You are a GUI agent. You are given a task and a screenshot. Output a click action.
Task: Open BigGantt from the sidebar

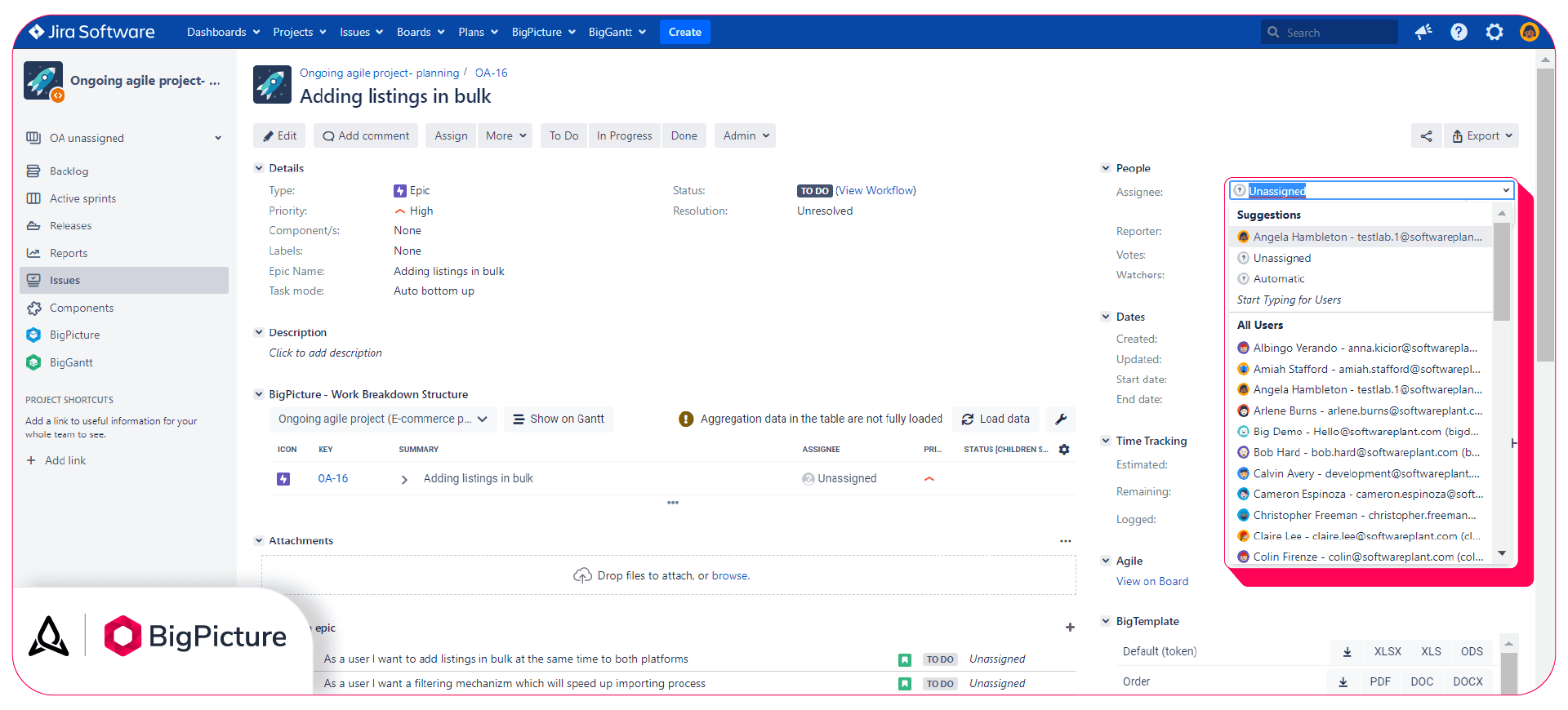pos(71,362)
